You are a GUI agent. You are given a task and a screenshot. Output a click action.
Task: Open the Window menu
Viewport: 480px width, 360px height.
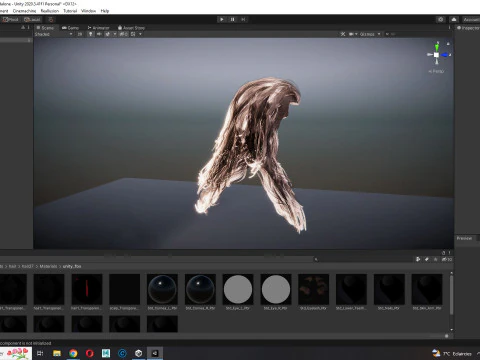(x=88, y=11)
